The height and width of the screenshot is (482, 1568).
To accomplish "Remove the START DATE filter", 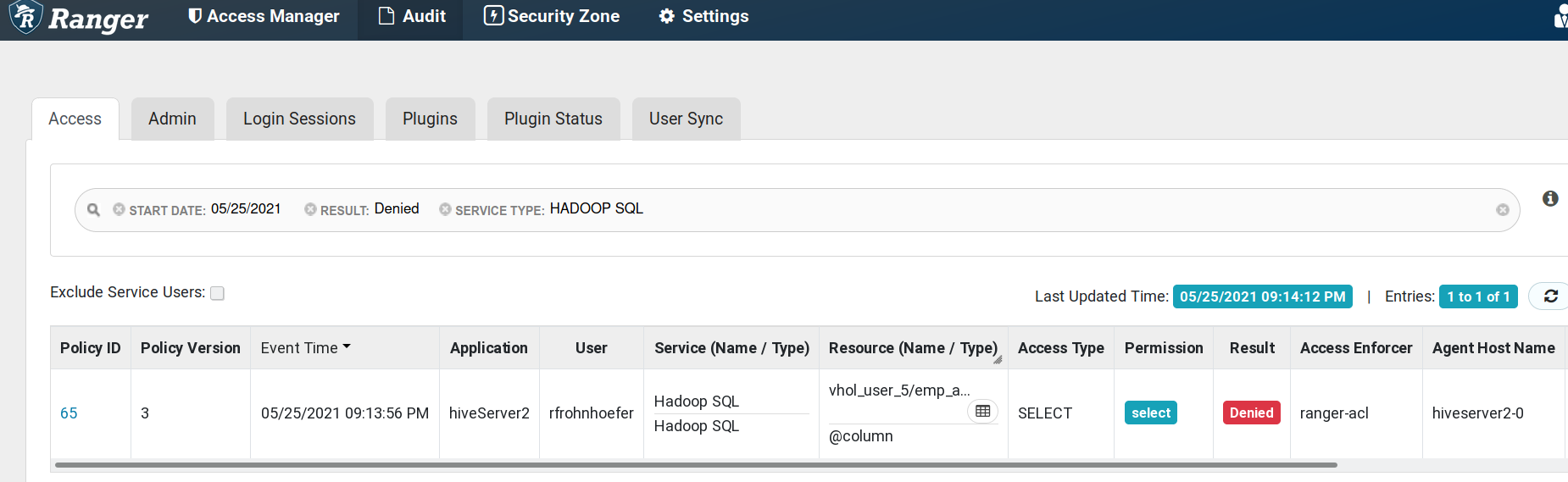I will [119, 209].
